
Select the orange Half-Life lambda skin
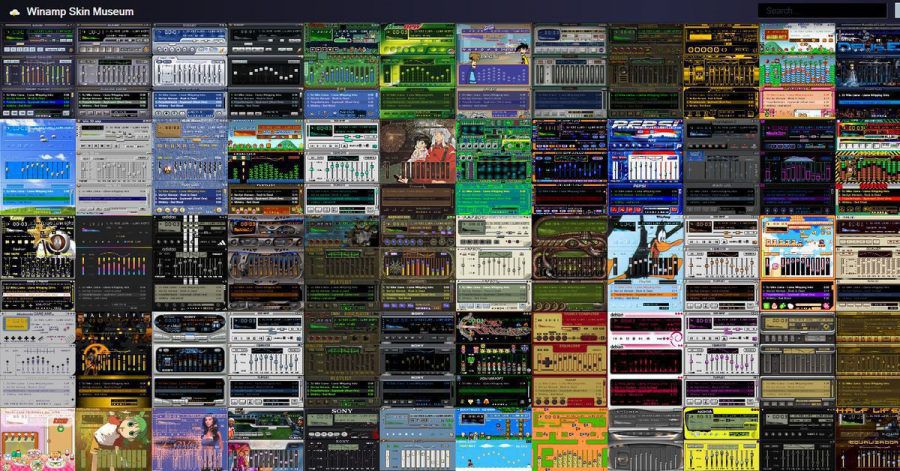pyautogui.click(x=114, y=360)
